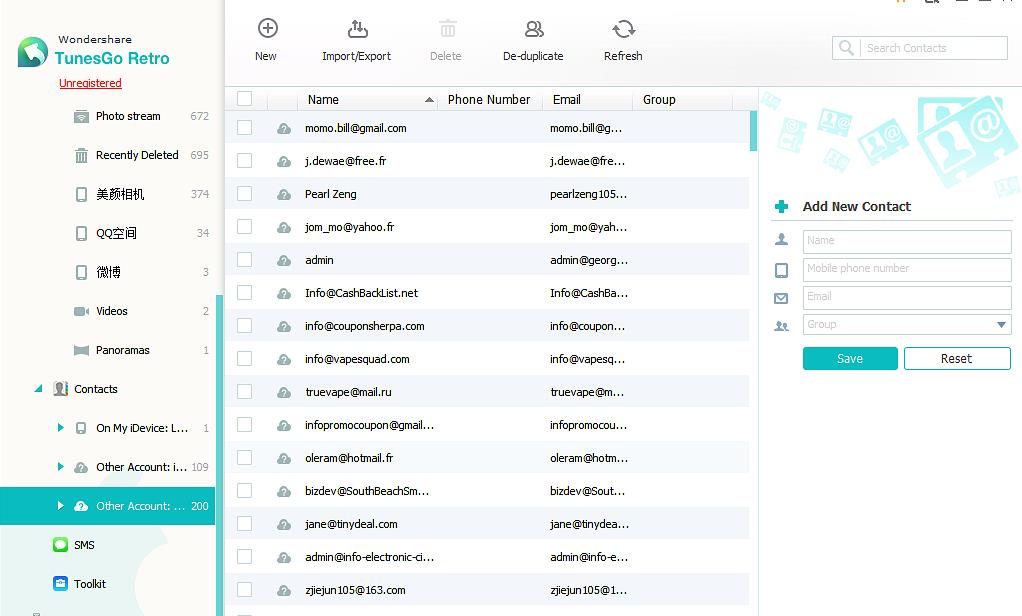Click the Unregistered link
The image size is (1022, 616).
[90, 83]
